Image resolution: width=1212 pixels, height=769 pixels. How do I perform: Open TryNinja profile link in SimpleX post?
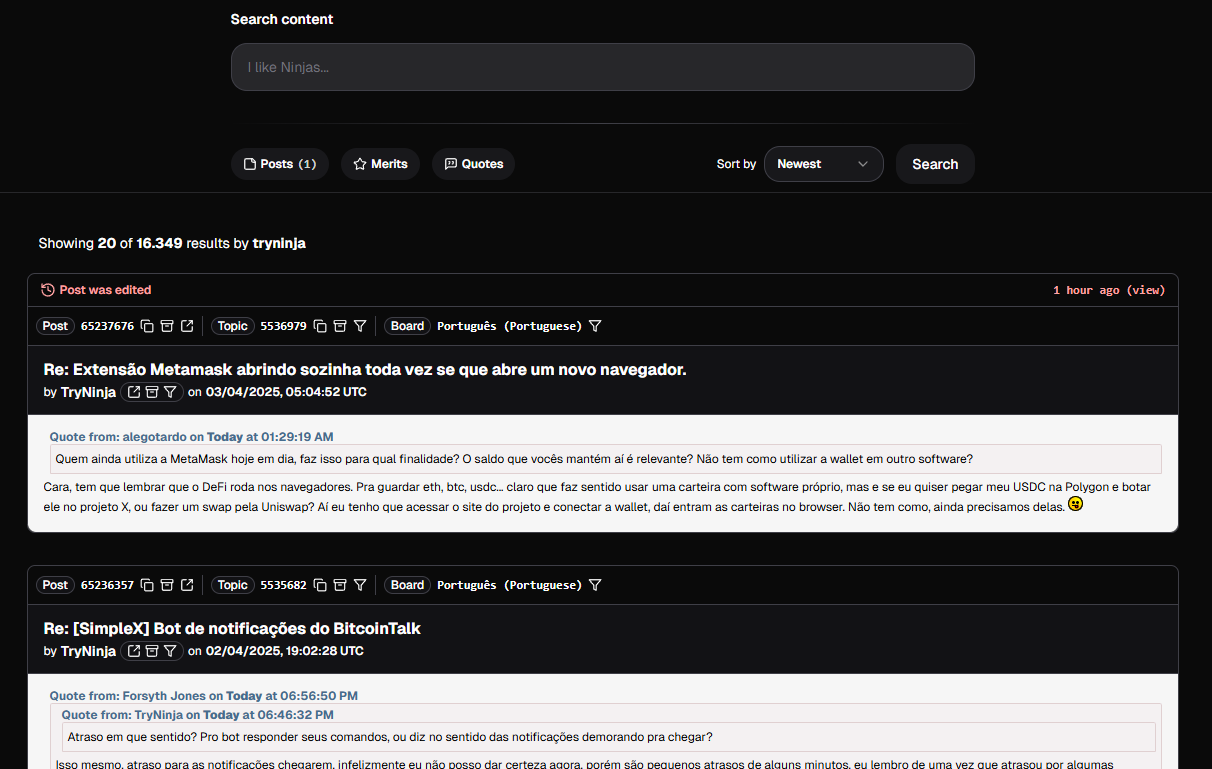click(134, 651)
